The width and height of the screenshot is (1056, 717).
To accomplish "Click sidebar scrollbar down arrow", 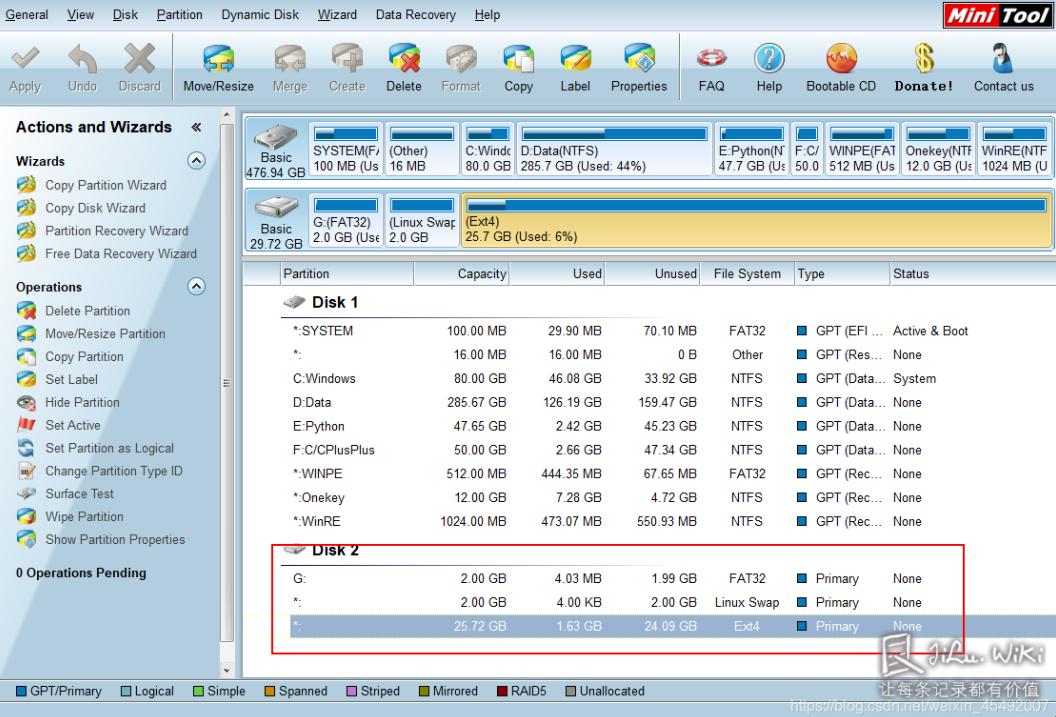I will 227,670.
